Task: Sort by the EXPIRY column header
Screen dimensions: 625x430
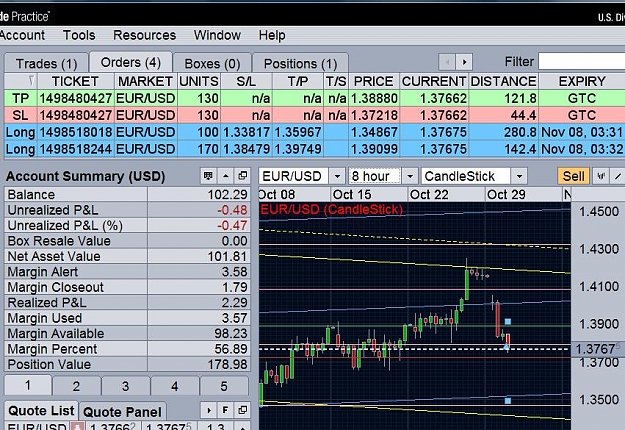Action: click(582, 81)
